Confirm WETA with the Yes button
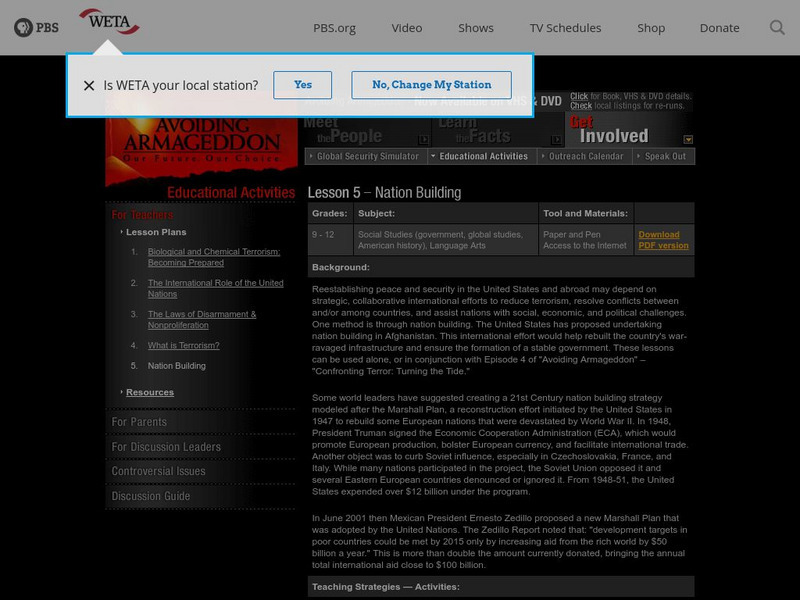 point(304,85)
